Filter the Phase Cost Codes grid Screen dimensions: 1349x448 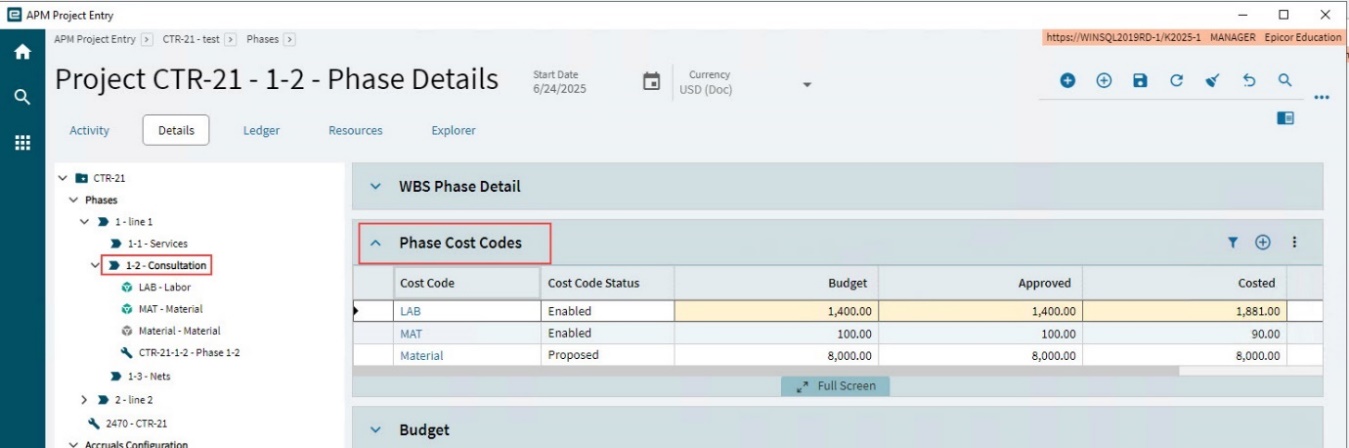point(1233,242)
